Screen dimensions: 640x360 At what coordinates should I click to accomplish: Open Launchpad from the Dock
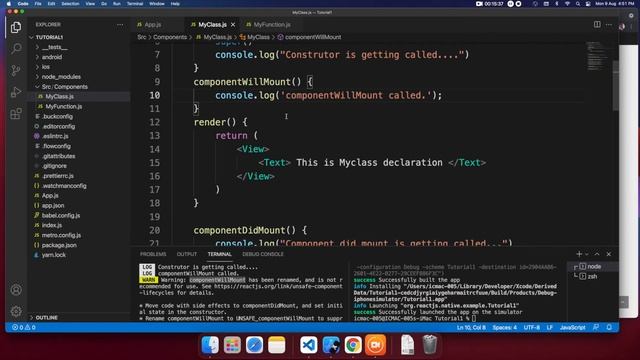[x=232, y=345]
